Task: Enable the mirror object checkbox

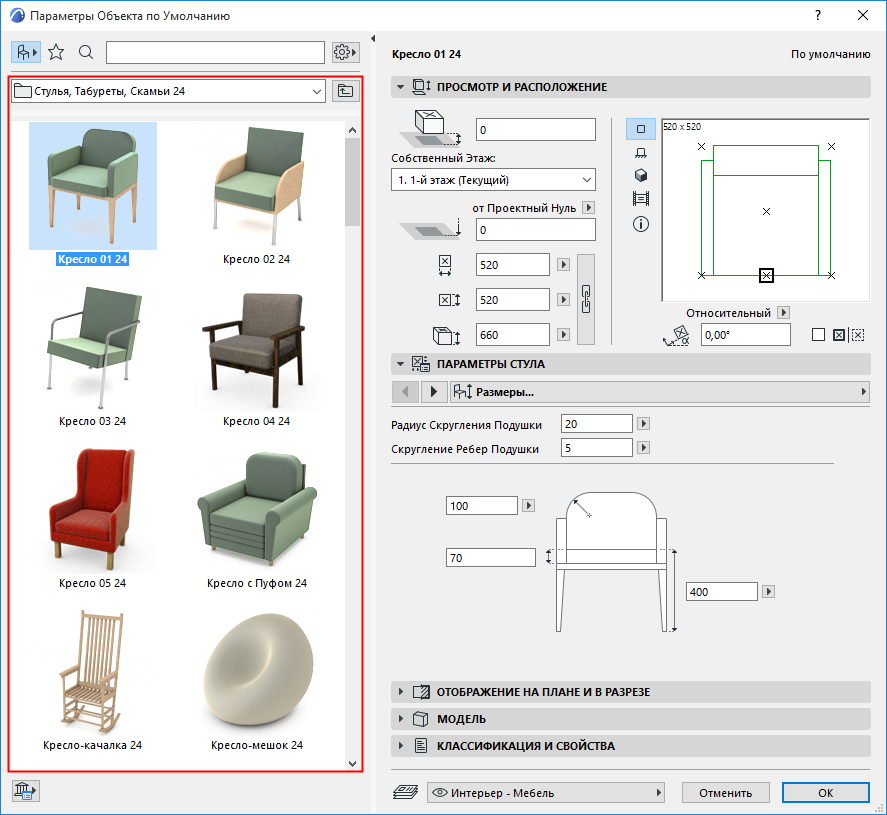Action: point(818,335)
